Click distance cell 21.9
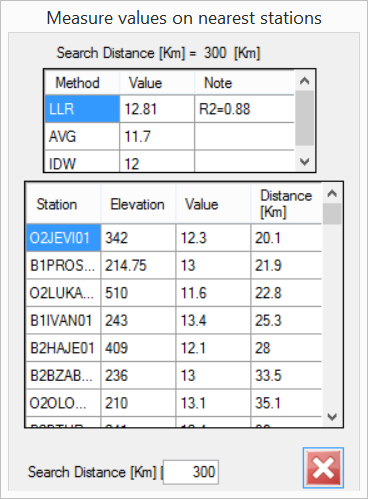 click(286, 265)
